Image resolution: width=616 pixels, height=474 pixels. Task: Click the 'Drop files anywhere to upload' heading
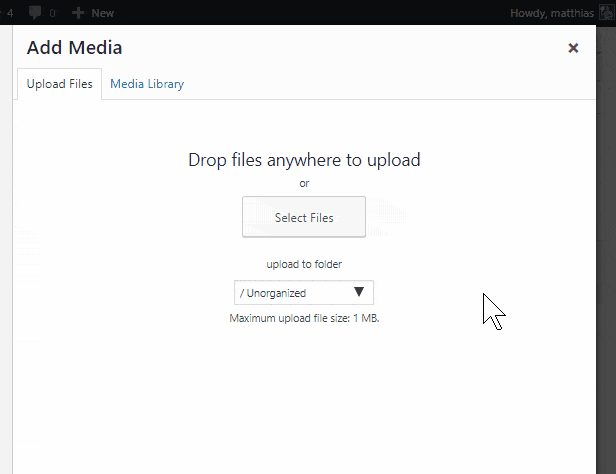pyautogui.click(x=304, y=160)
